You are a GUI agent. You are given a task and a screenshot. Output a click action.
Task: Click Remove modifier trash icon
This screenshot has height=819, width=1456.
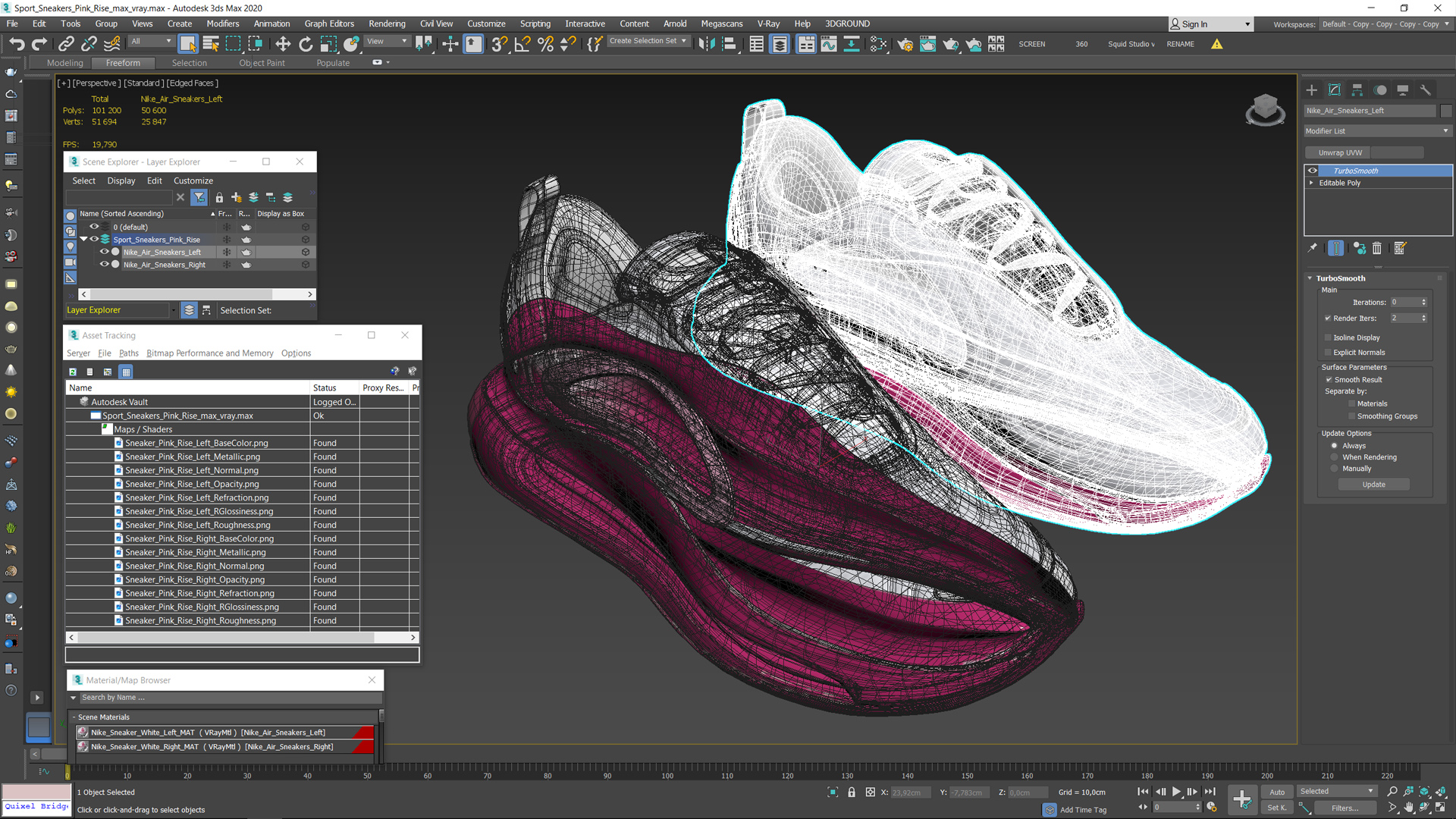(1376, 248)
